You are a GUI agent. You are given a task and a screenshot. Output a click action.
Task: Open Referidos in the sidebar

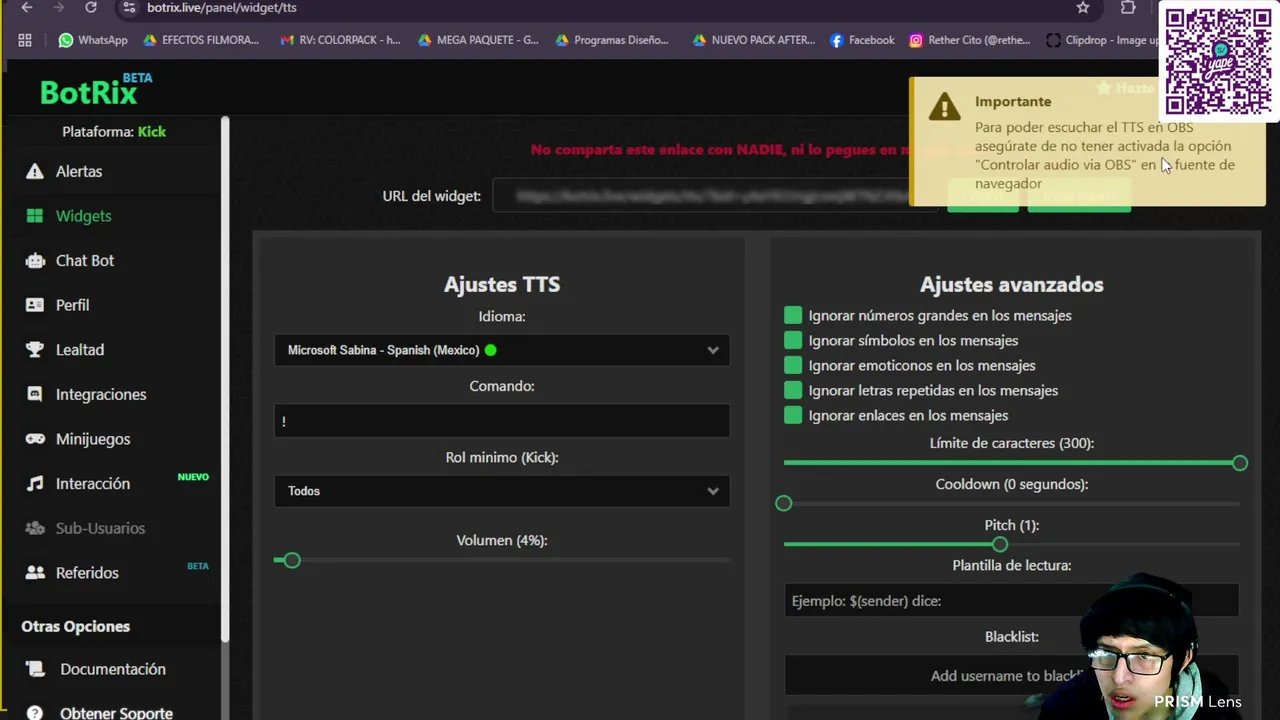pos(87,573)
